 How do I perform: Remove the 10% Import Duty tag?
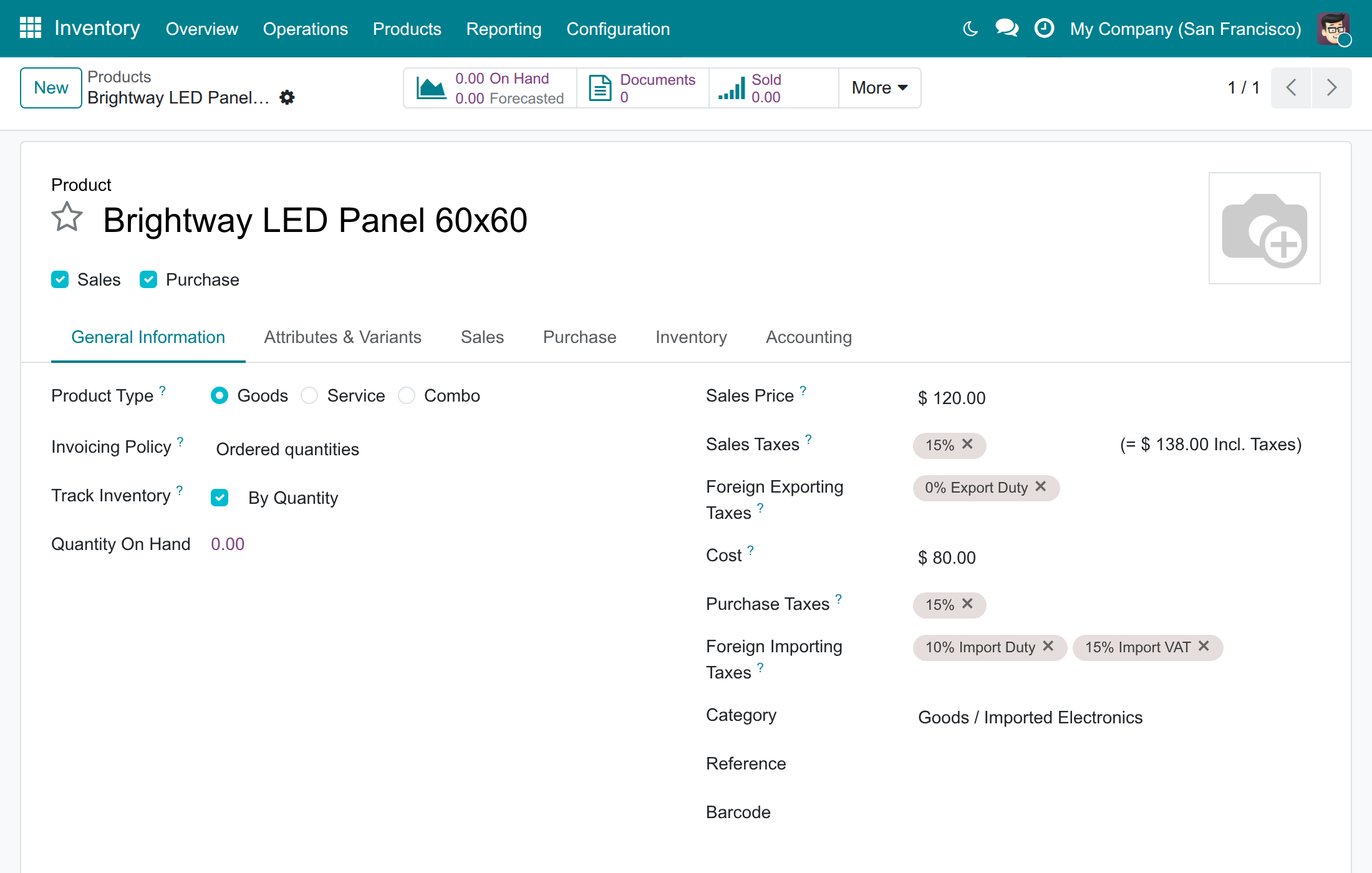click(x=1048, y=646)
